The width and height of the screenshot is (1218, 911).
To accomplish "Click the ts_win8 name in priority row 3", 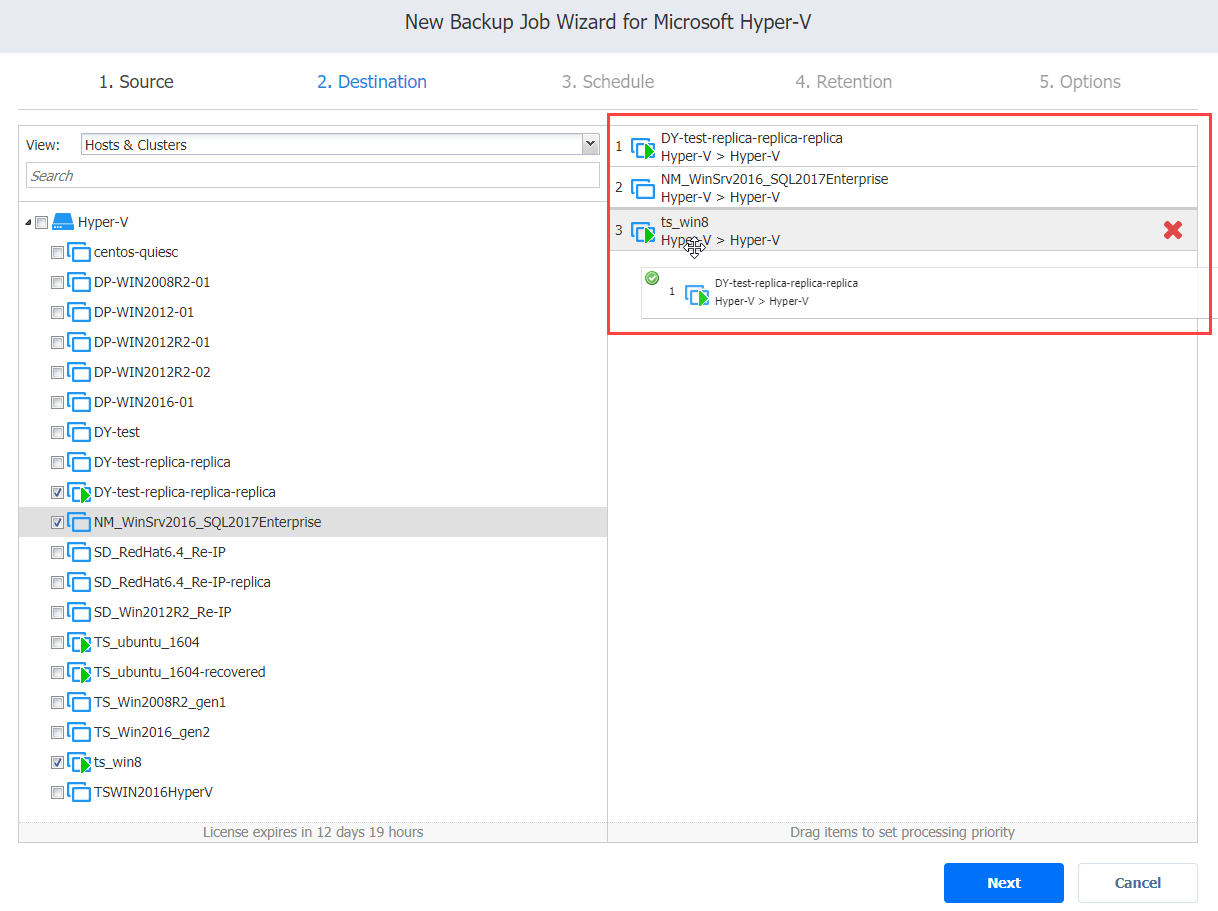I will 685,222.
